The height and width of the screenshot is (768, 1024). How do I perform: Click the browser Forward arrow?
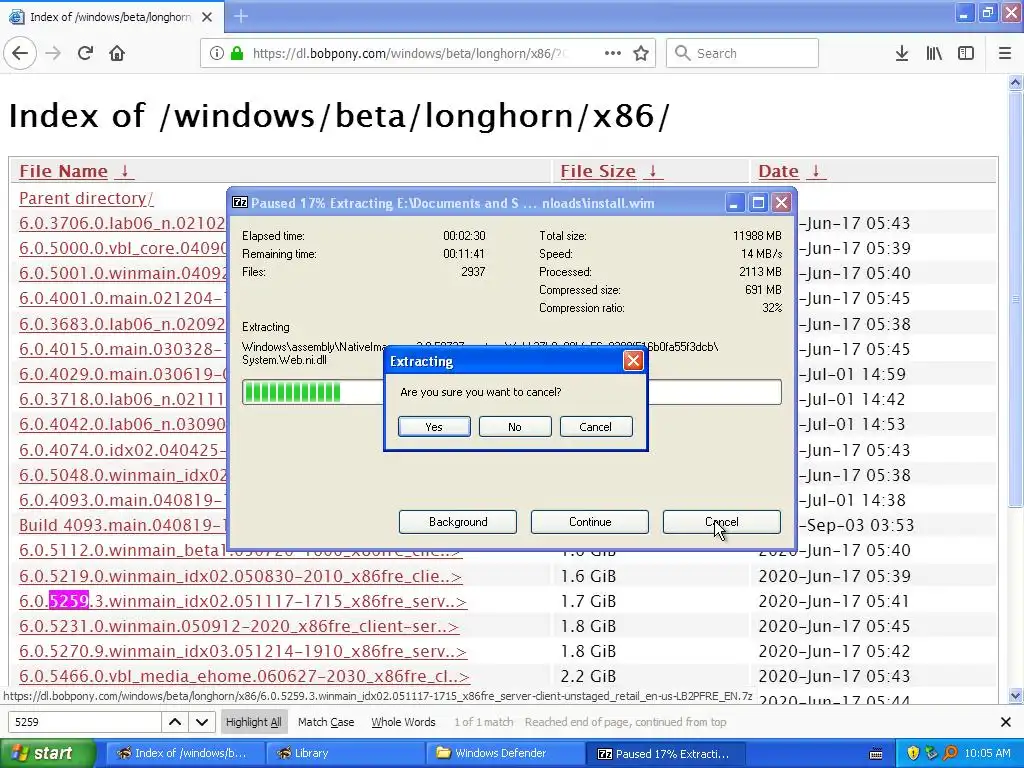pos(54,53)
